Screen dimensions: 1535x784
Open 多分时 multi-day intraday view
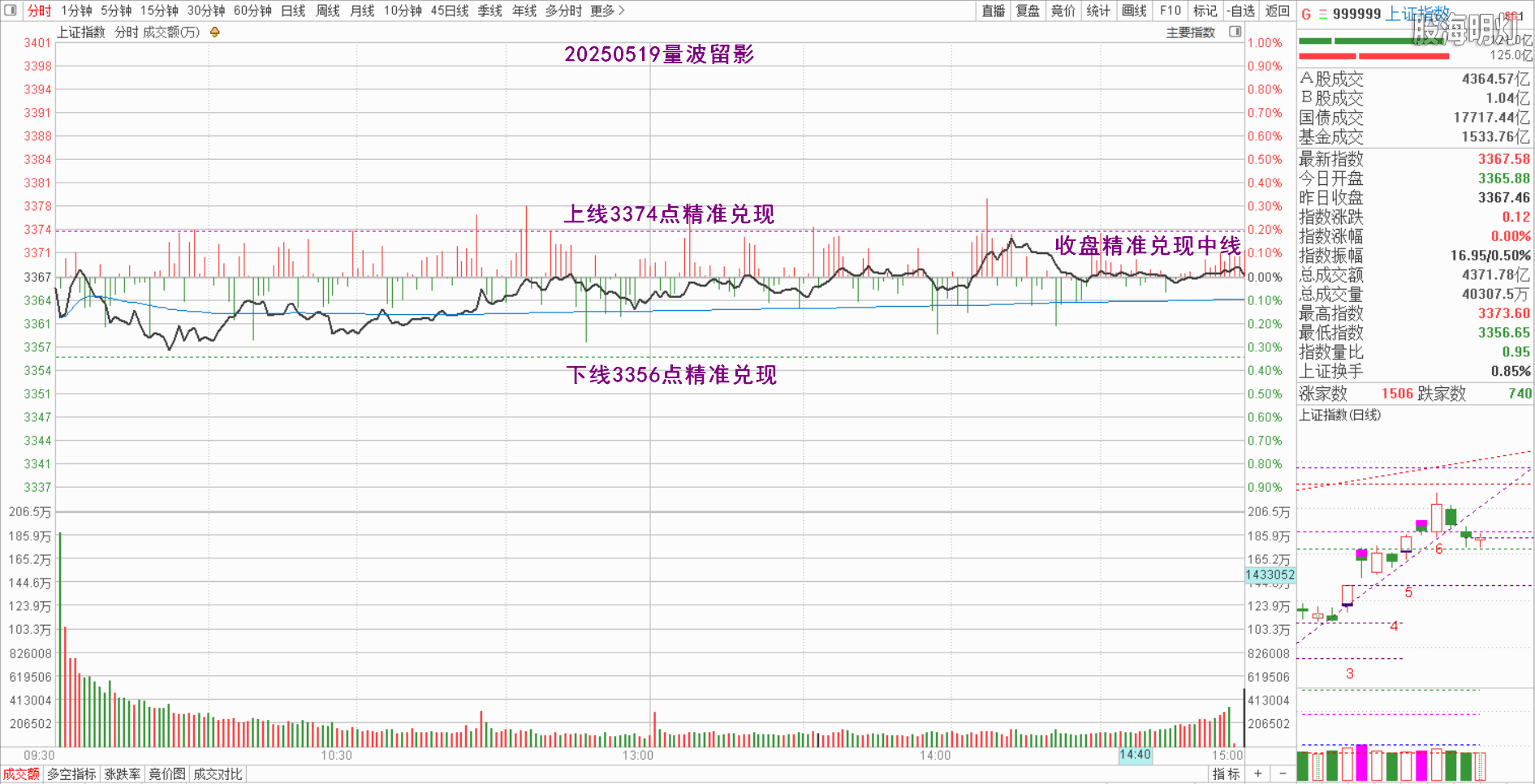[563, 11]
